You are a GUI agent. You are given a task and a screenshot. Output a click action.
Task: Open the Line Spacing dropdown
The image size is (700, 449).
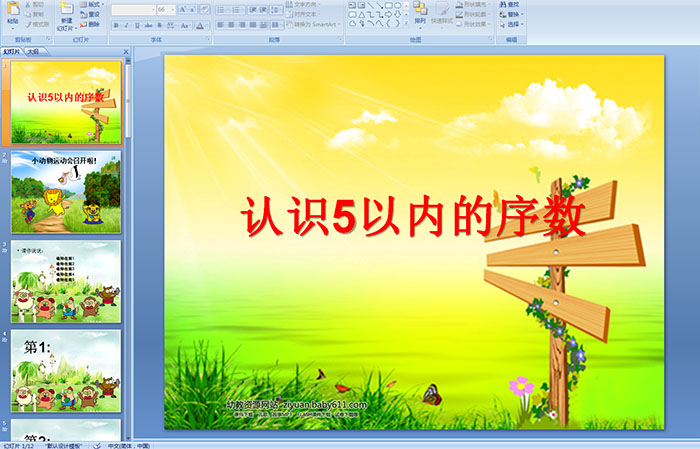click(277, 9)
